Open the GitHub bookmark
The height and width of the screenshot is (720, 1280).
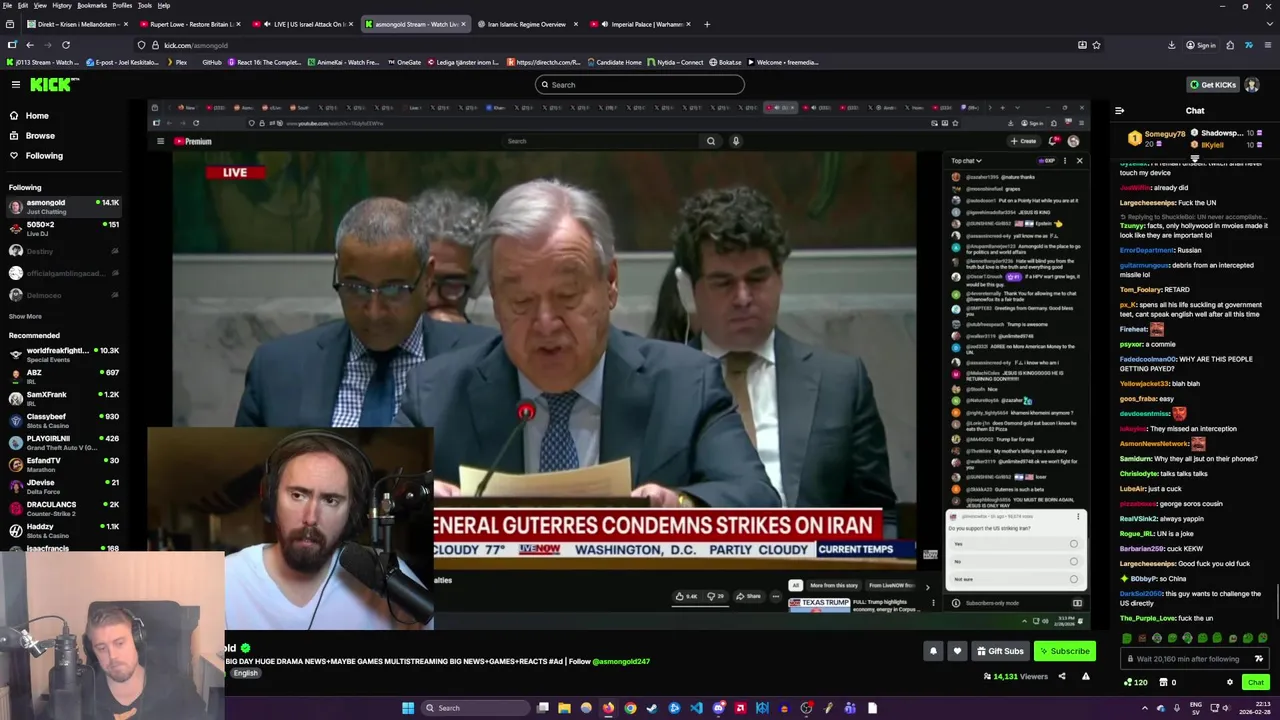click(x=211, y=62)
